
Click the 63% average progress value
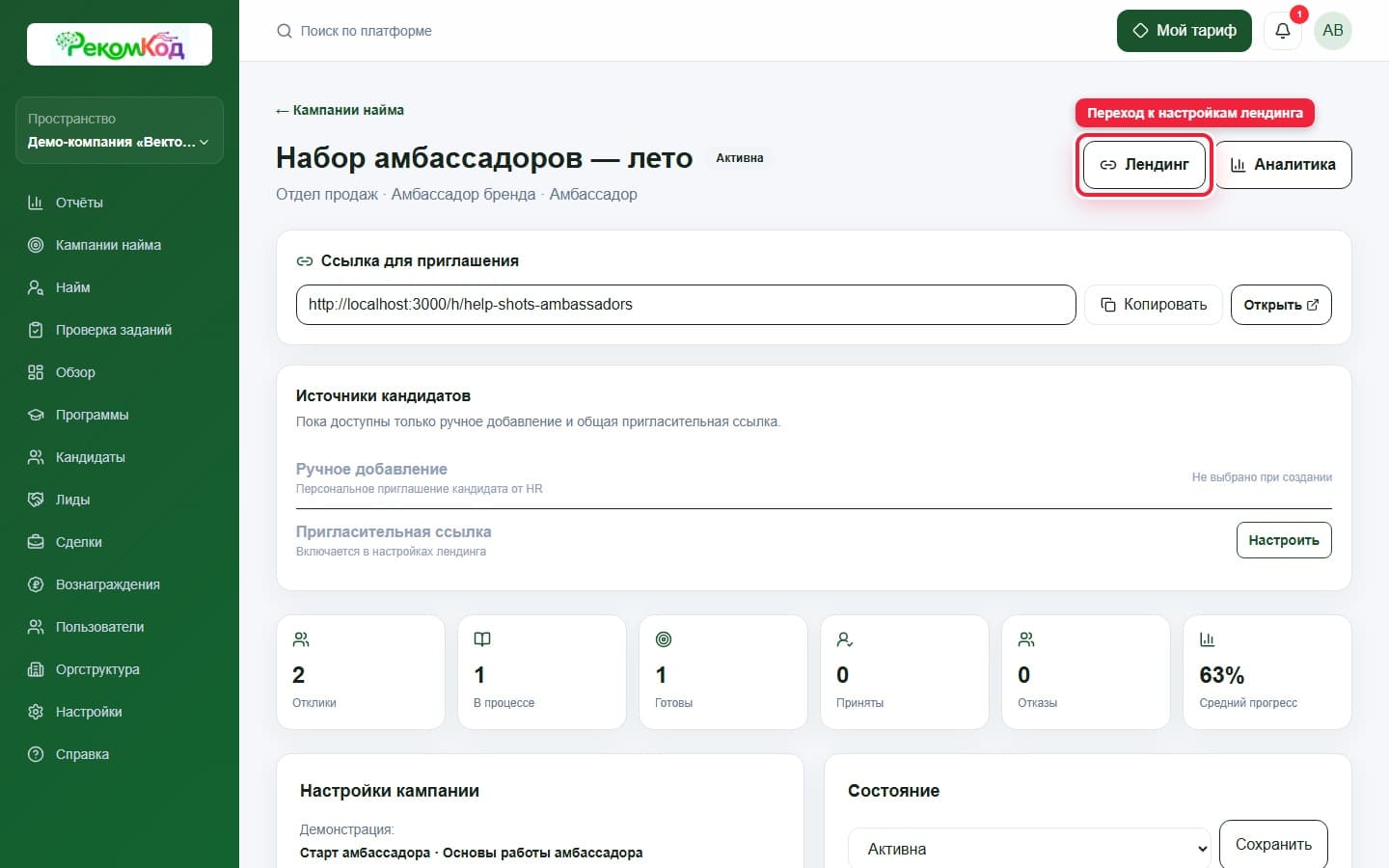pyautogui.click(x=1222, y=675)
